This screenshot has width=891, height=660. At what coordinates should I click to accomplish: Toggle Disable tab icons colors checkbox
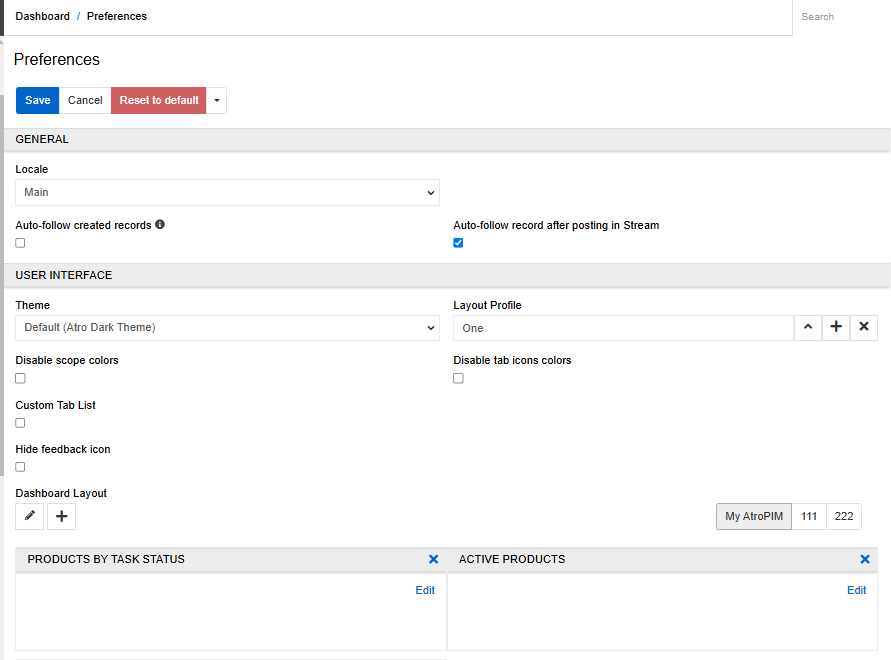(x=458, y=378)
